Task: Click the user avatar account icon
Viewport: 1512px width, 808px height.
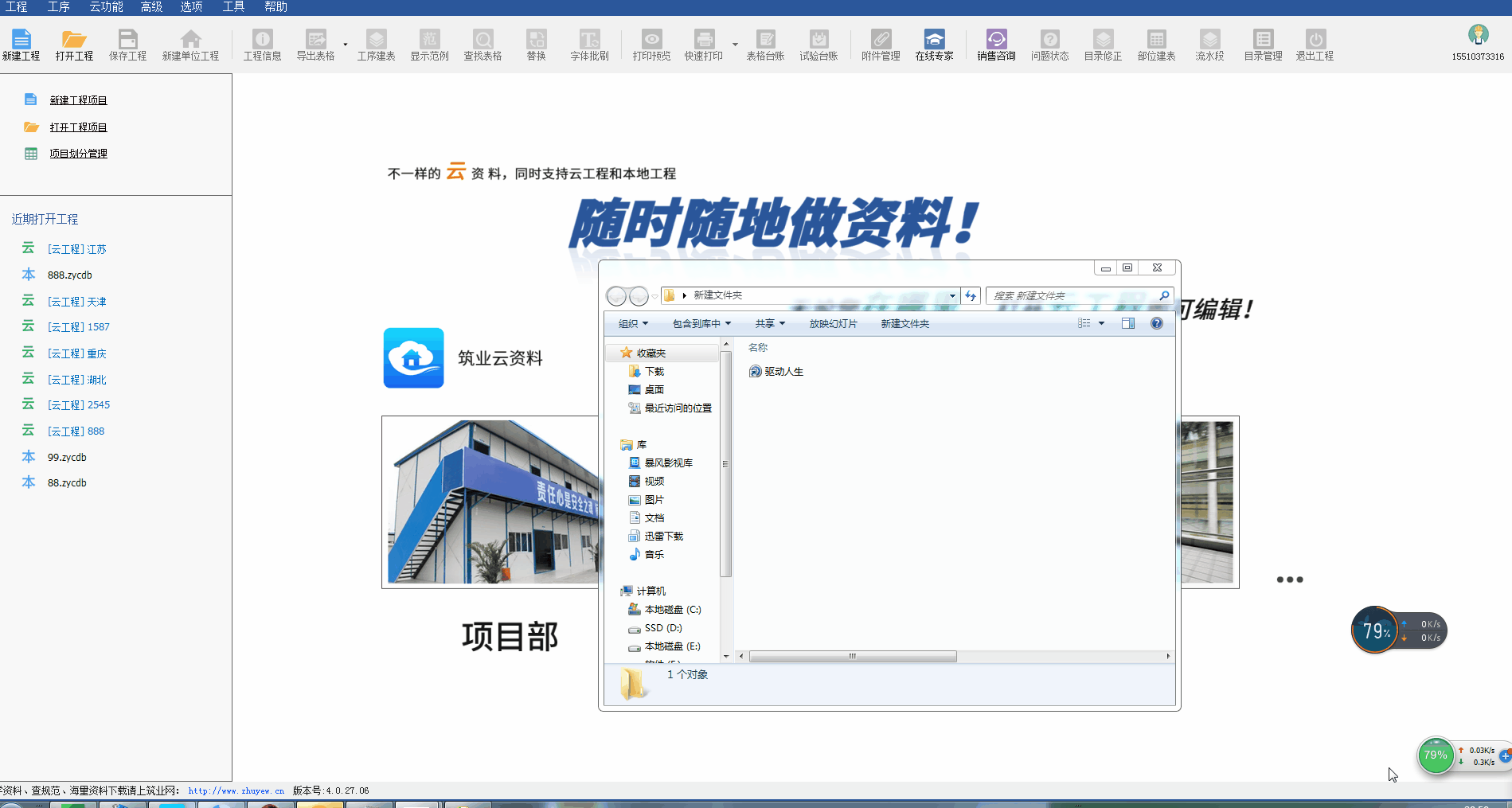Action: (x=1478, y=35)
